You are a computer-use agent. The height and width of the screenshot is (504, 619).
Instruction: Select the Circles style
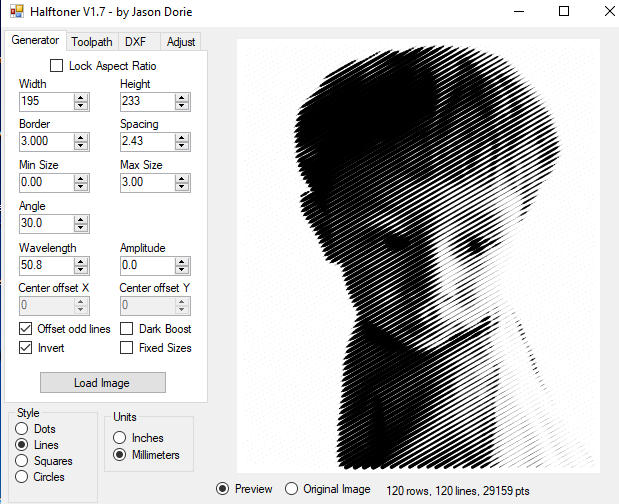pos(22,477)
